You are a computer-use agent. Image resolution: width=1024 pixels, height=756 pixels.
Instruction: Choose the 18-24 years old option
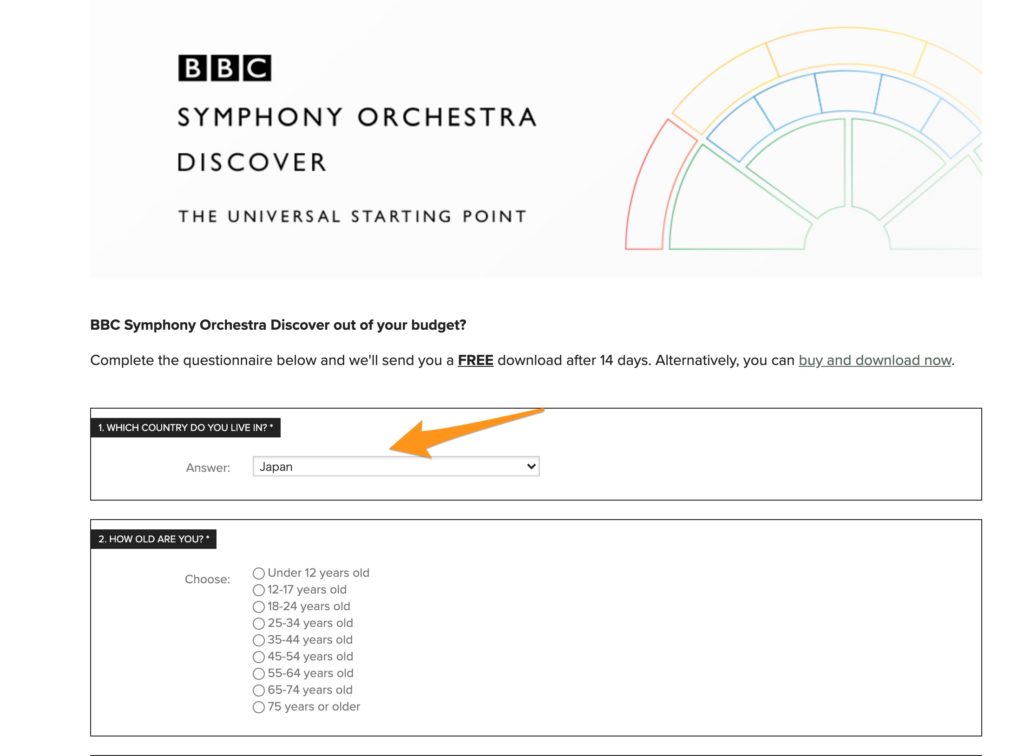tap(259, 606)
